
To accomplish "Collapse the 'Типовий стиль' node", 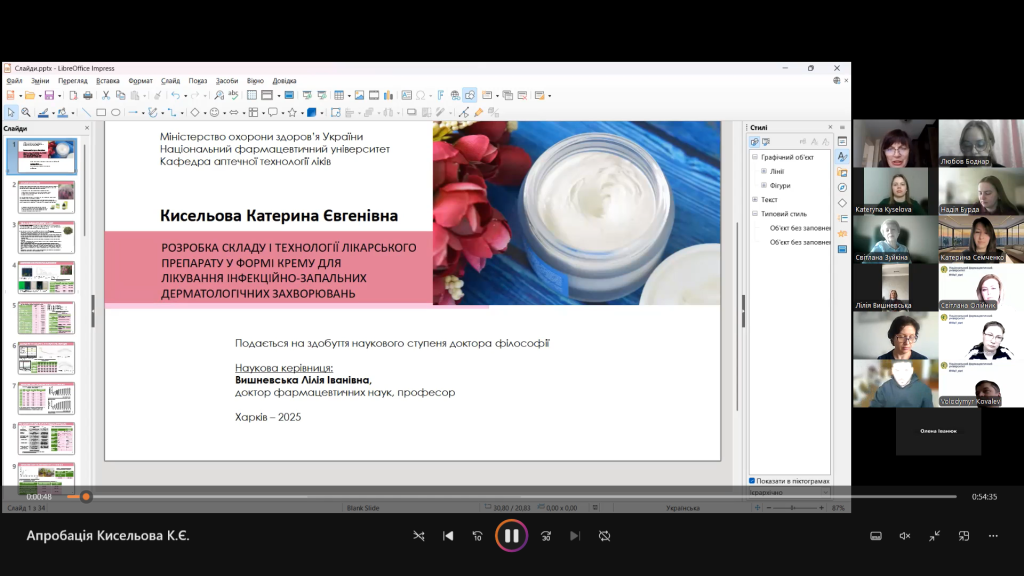I will point(755,214).
